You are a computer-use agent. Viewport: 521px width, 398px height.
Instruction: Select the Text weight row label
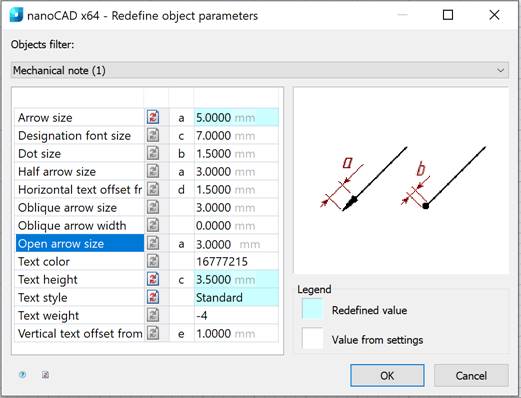80,315
